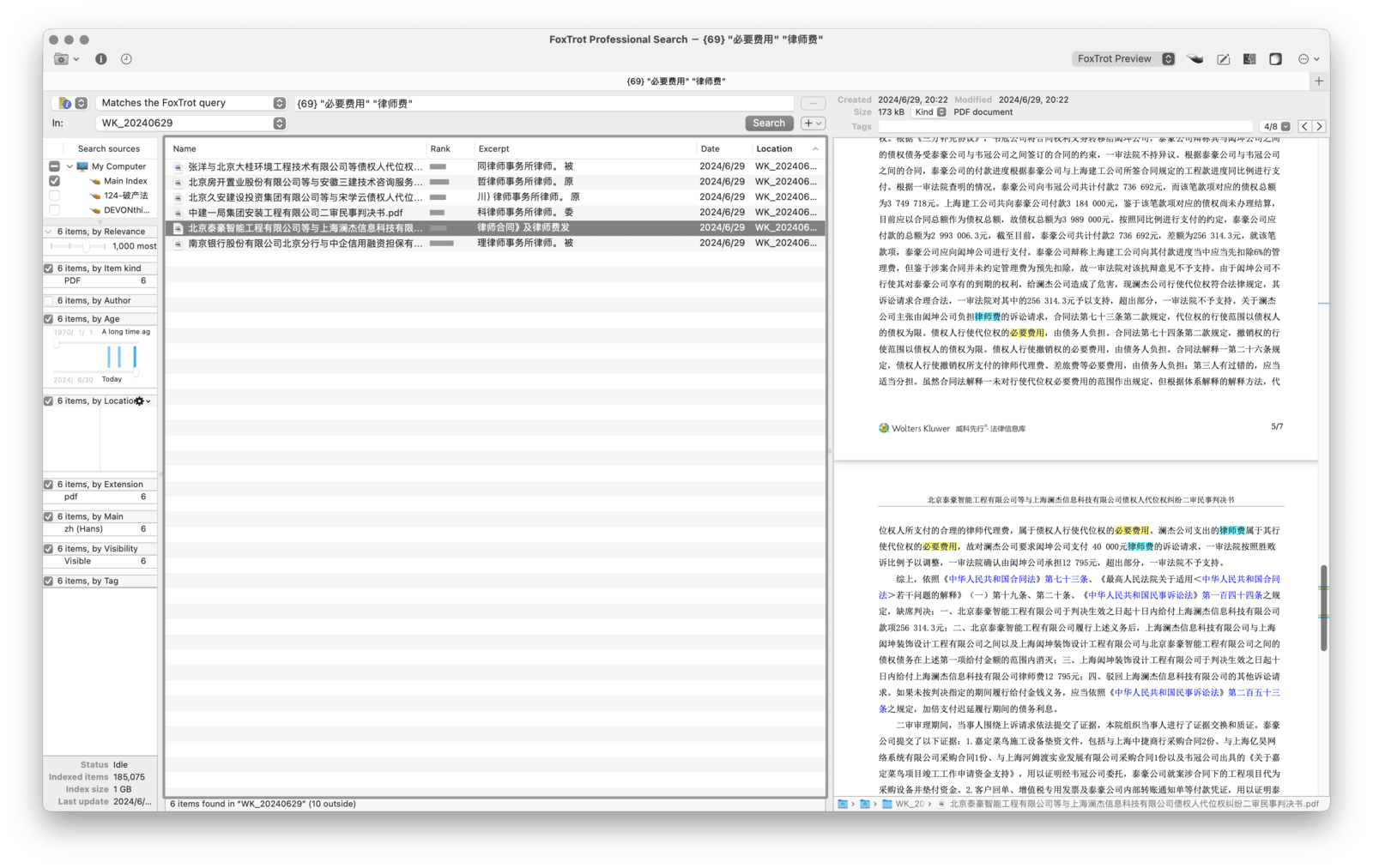Add a new tab with plus icon

[x=1319, y=81]
